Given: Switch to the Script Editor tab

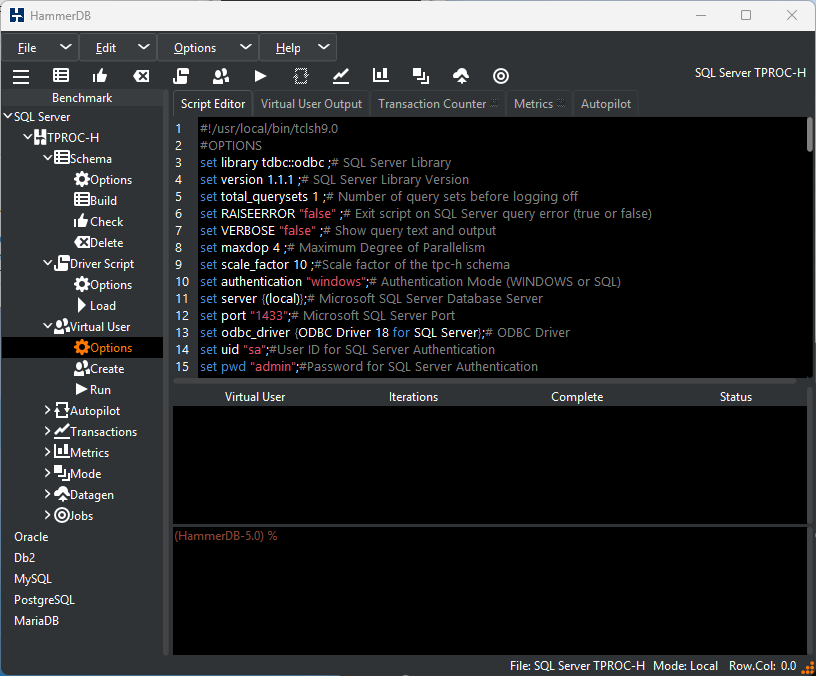Looking at the screenshot, I should click(213, 104).
